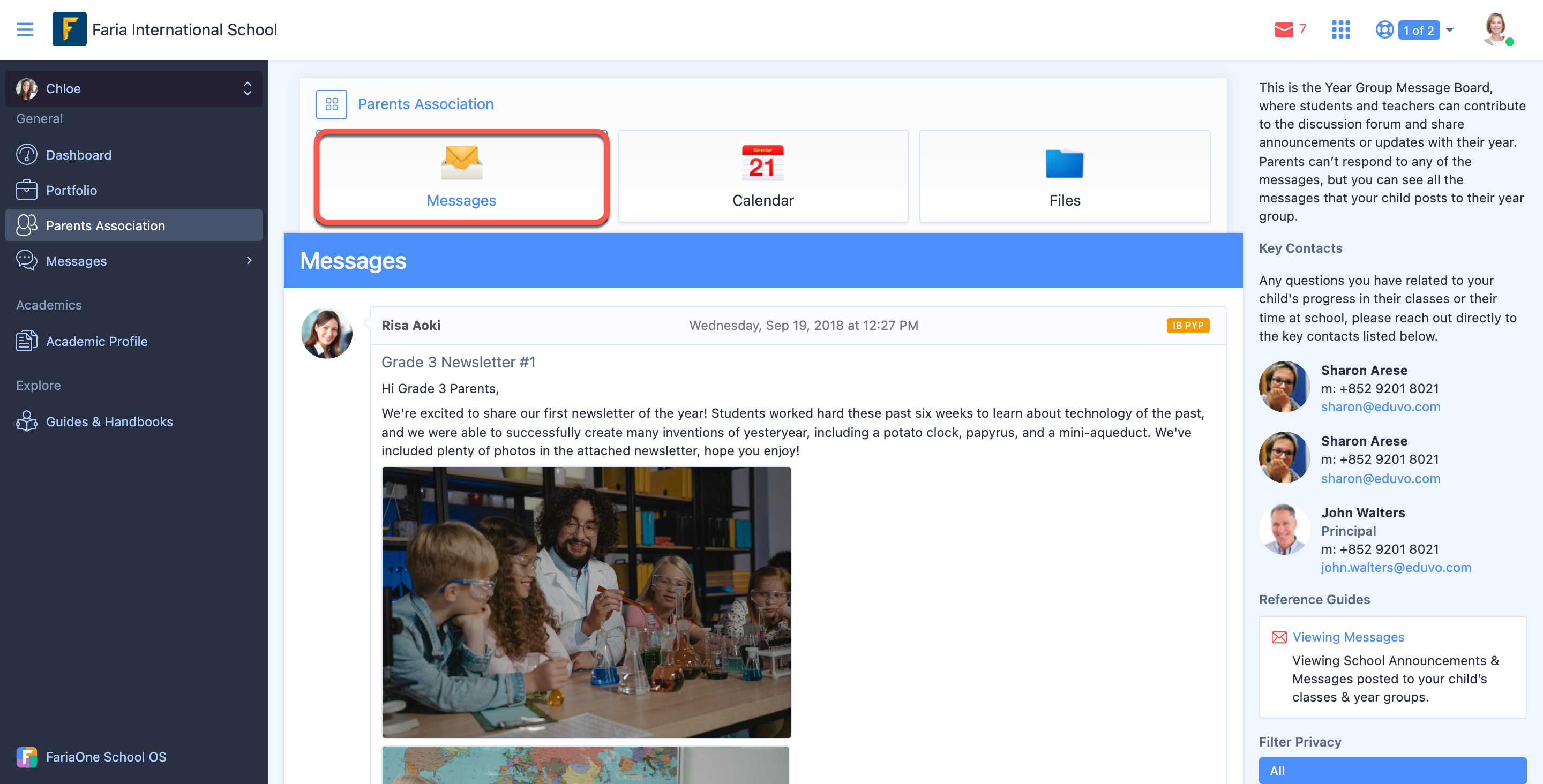Click the Parents Association heading link
Screen dimensions: 1543x784
[x=425, y=104]
